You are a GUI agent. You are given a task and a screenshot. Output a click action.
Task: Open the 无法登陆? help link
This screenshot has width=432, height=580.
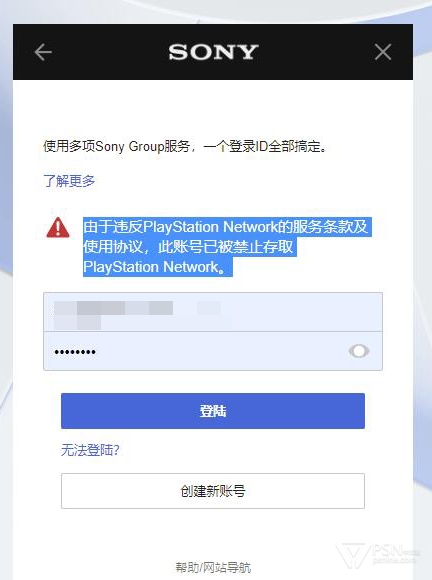(90, 450)
